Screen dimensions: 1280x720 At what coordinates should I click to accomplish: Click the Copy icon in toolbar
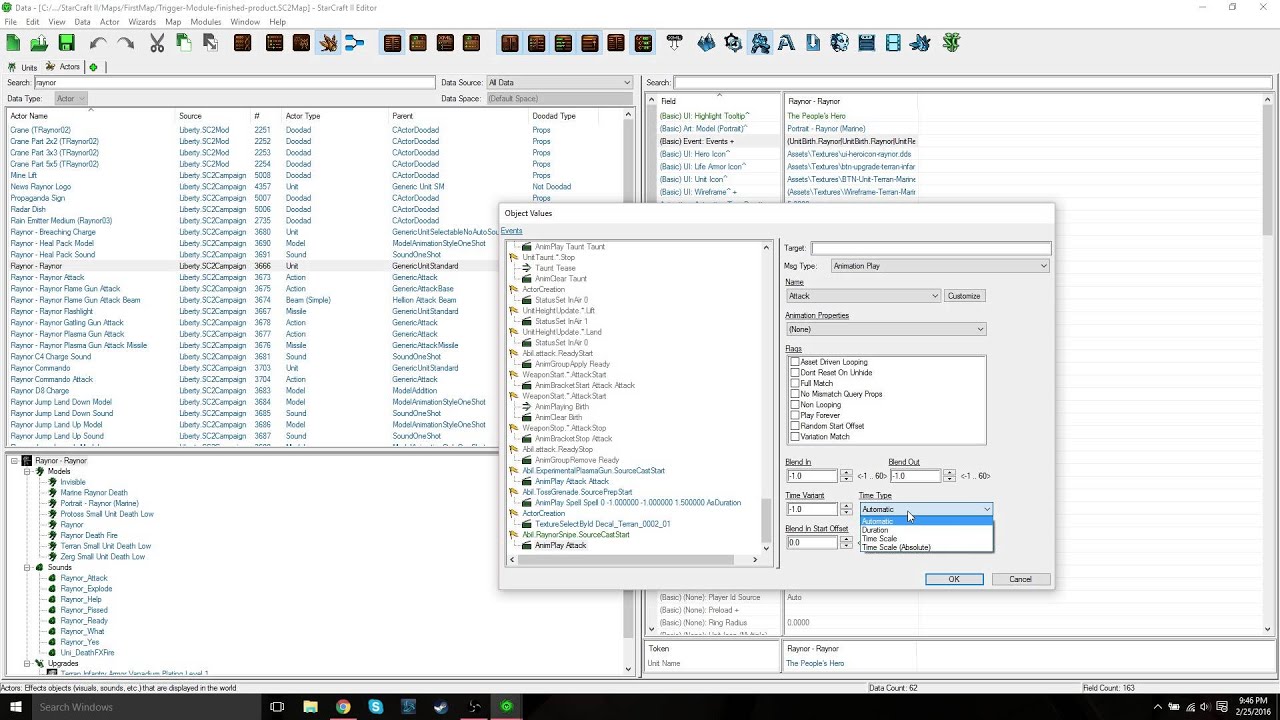click(x=184, y=43)
